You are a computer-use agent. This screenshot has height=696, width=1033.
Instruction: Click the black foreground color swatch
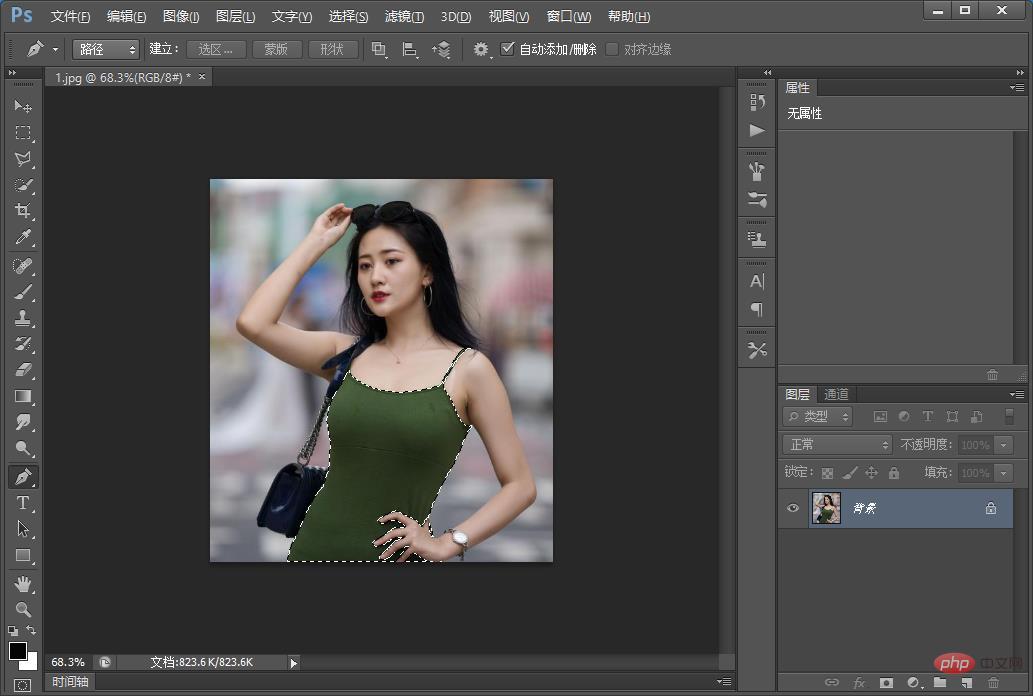(18, 651)
